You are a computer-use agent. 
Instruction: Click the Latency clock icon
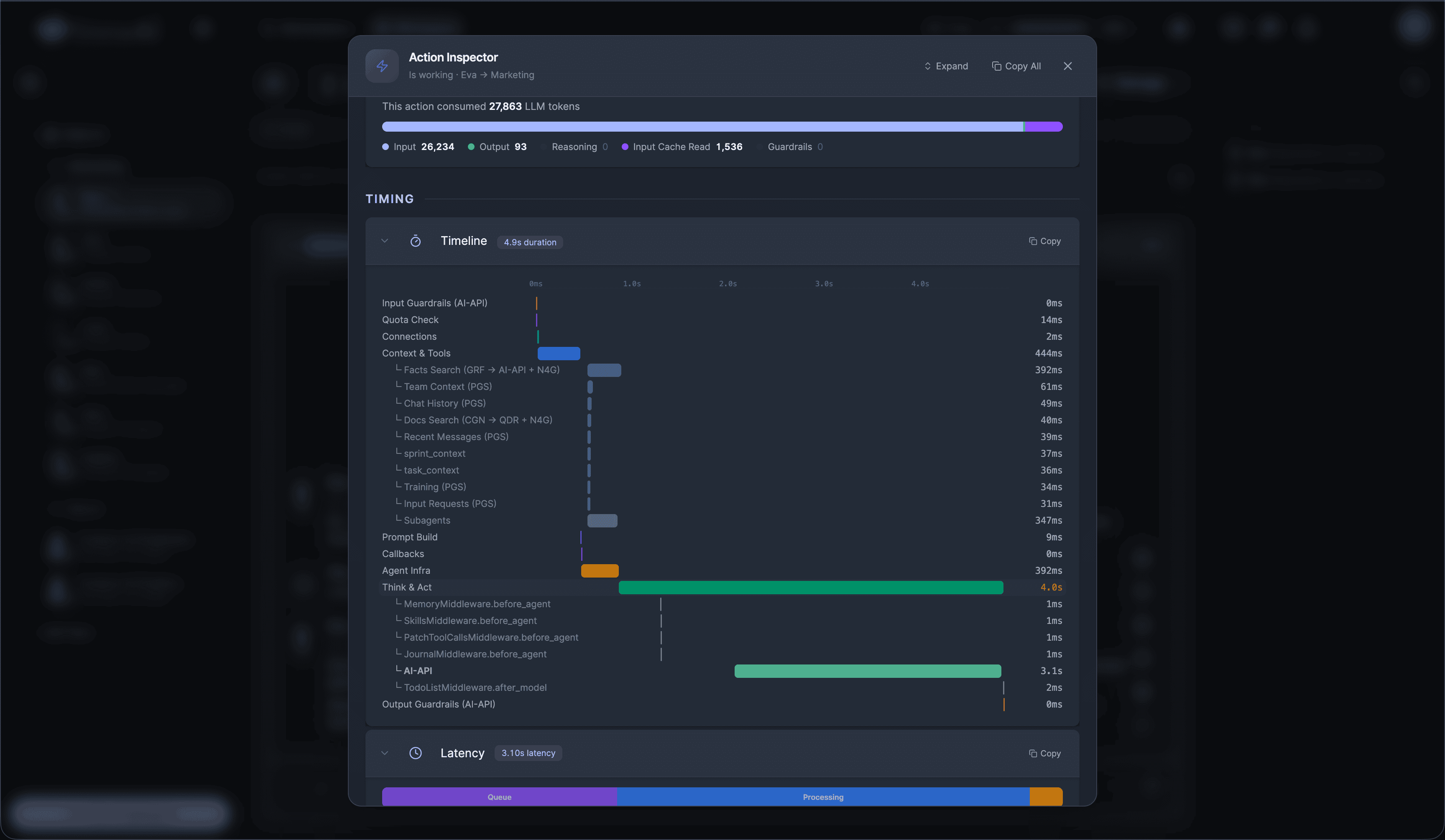pos(415,753)
